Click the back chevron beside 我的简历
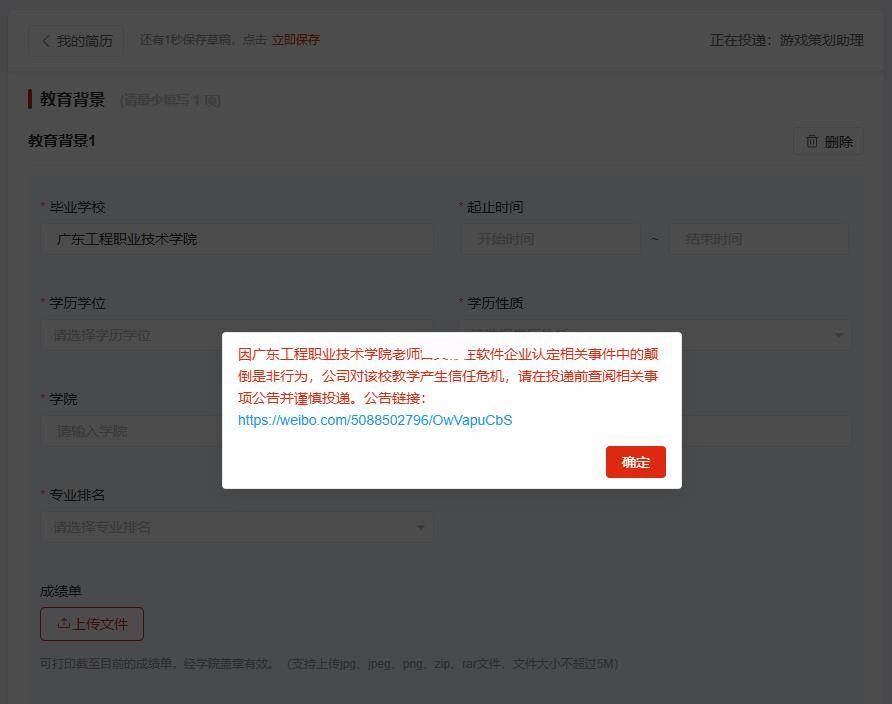 (x=46, y=40)
